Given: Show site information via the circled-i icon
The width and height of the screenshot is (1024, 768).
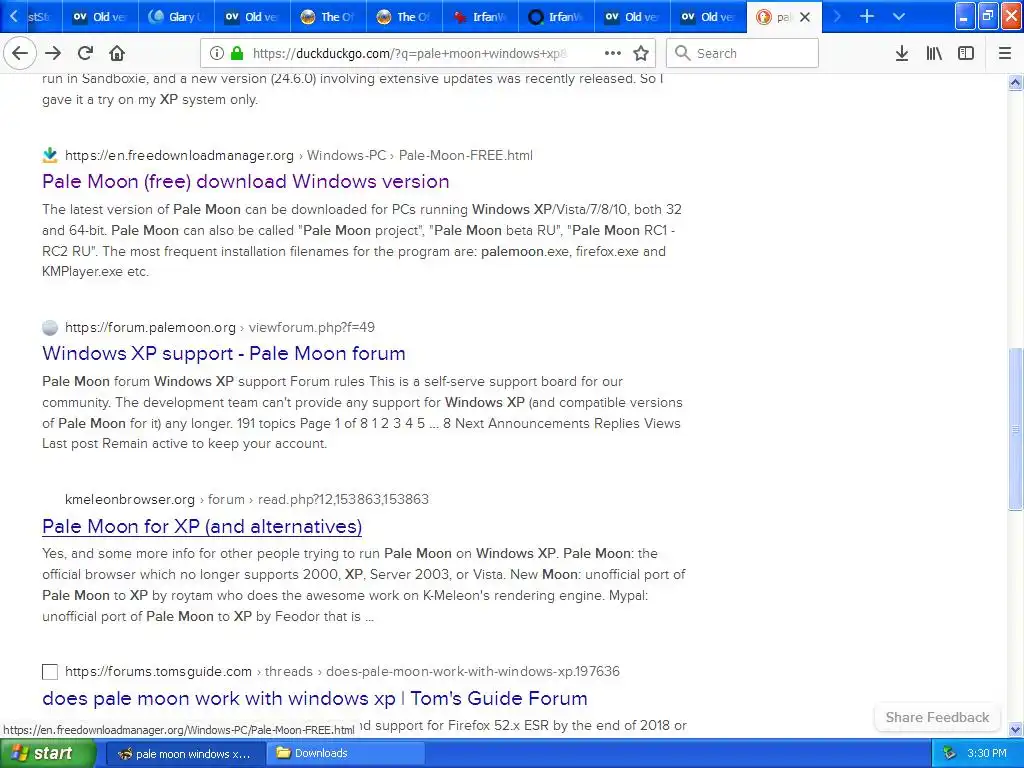Looking at the screenshot, I should click(217, 53).
